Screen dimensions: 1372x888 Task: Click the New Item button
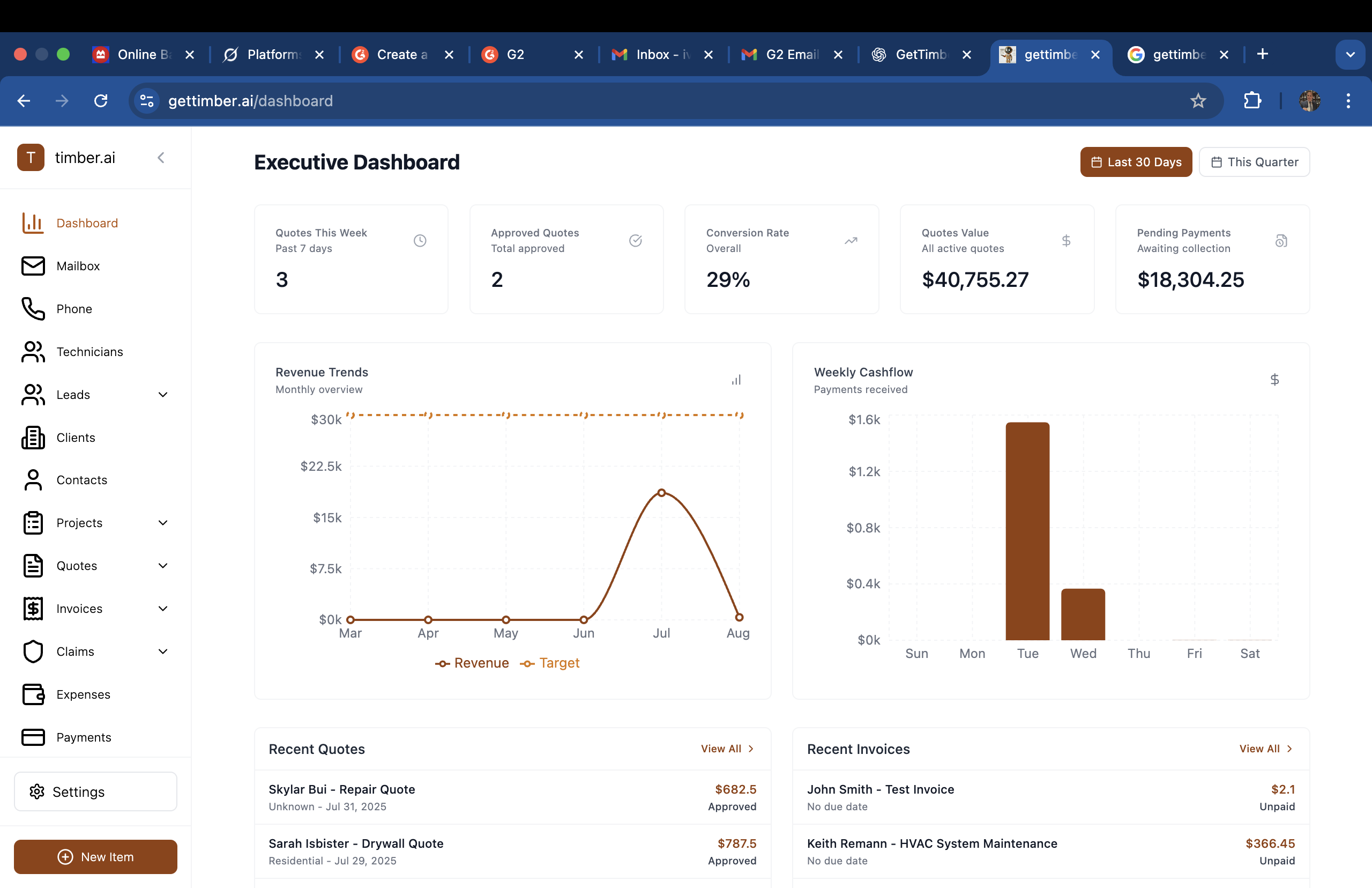(95, 856)
